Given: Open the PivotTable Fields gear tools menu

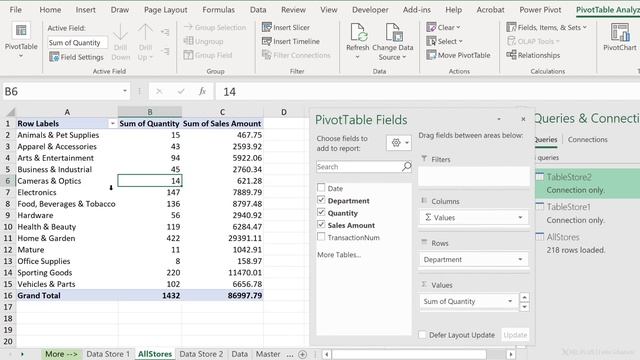Looking at the screenshot, I should point(399,143).
